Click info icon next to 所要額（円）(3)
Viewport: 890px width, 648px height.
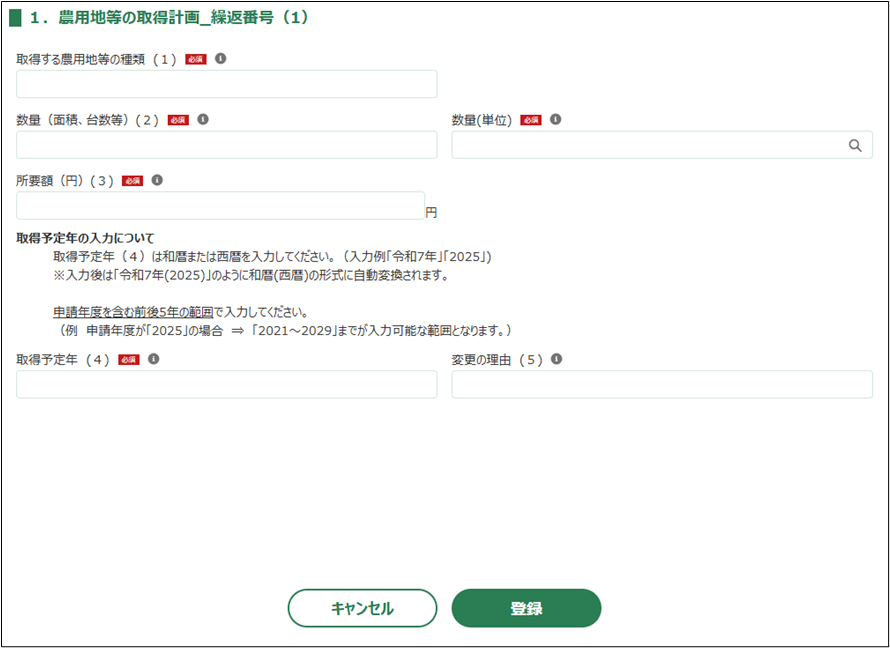[157, 181]
